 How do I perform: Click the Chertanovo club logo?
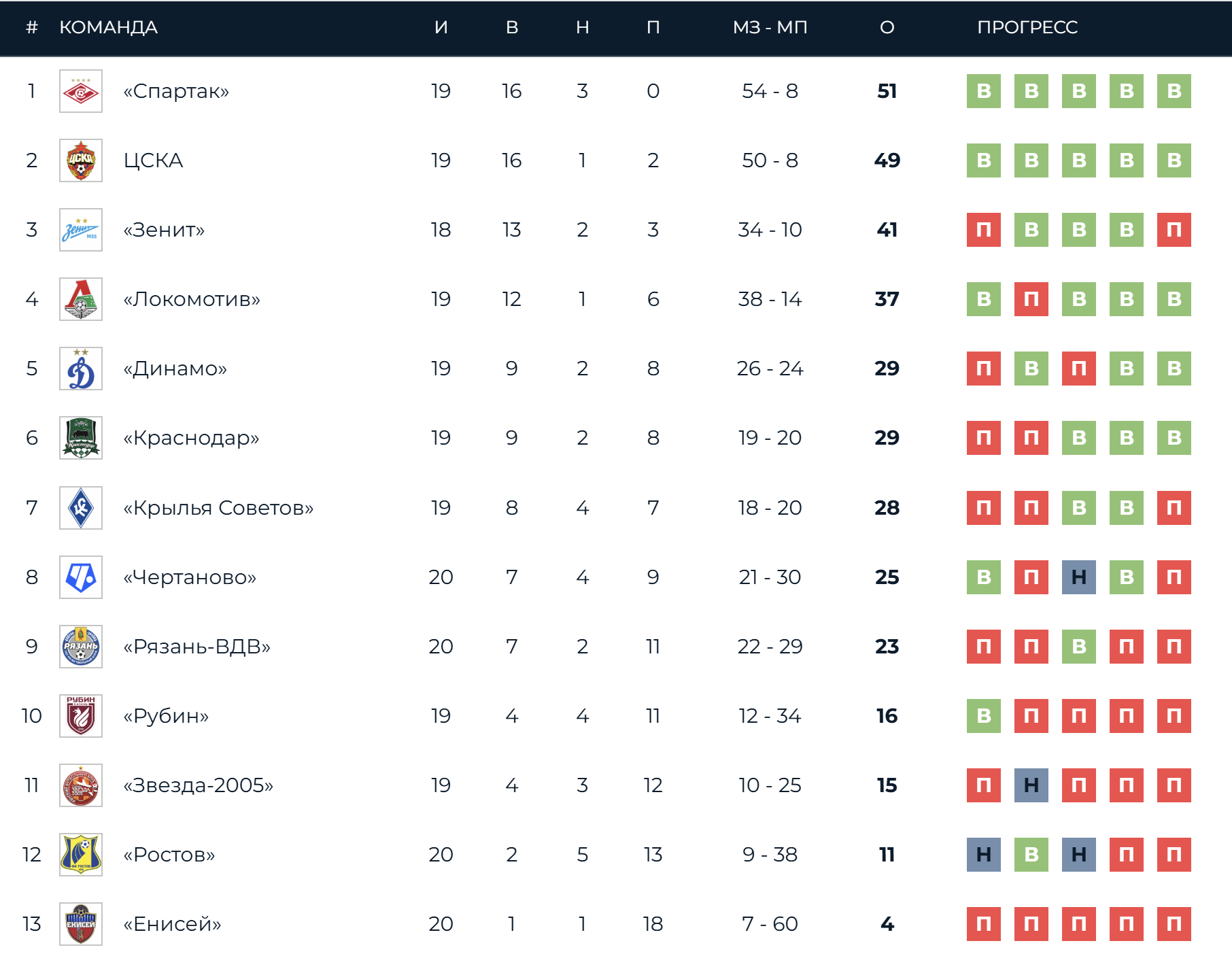click(x=81, y=577)
